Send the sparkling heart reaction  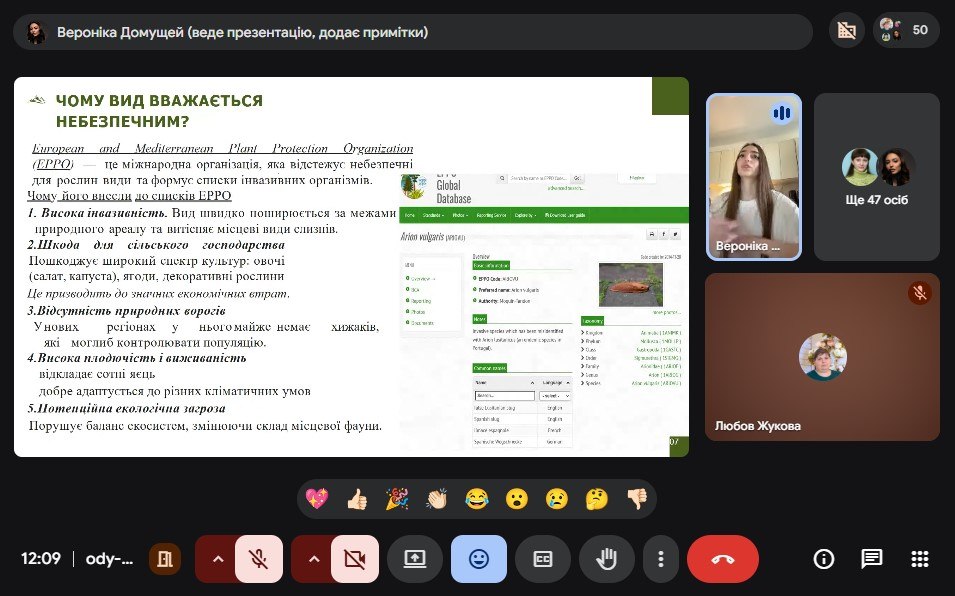coord(317,499)
